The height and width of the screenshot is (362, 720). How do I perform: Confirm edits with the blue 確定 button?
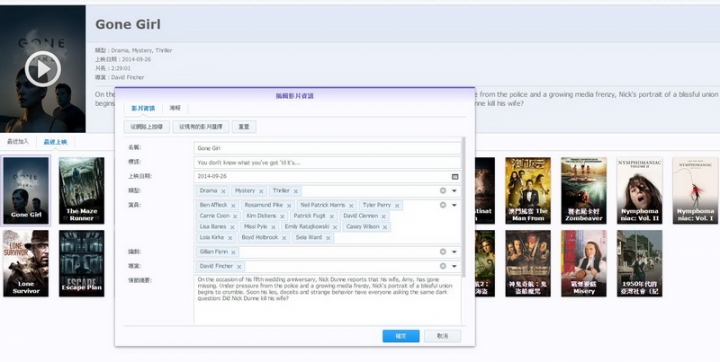click(x=401, y=336)
